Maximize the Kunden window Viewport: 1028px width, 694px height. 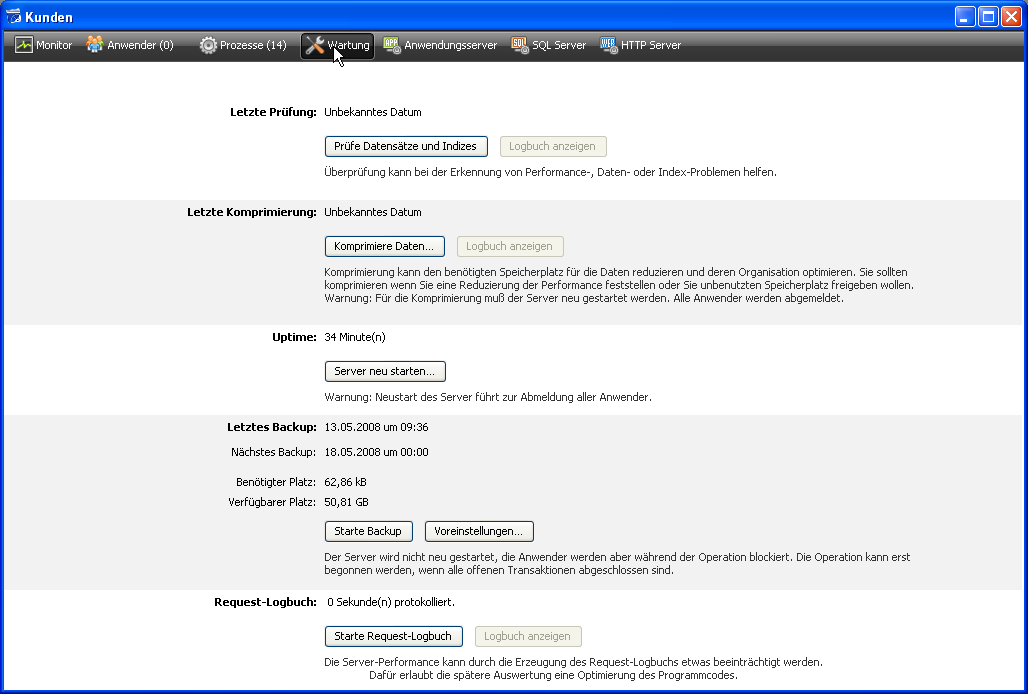coord(988,17)
